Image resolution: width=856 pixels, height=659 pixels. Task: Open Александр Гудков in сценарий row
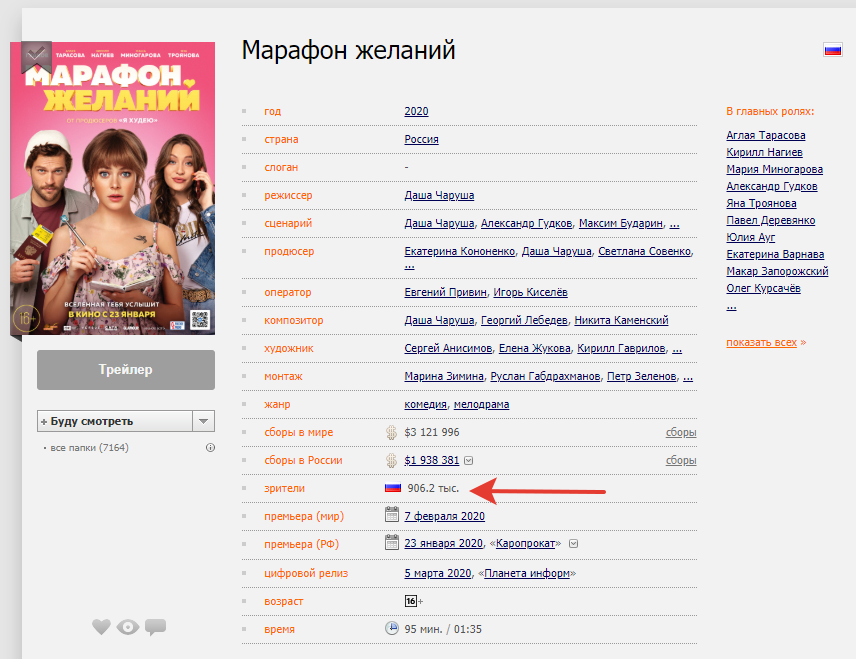point(526,223)
